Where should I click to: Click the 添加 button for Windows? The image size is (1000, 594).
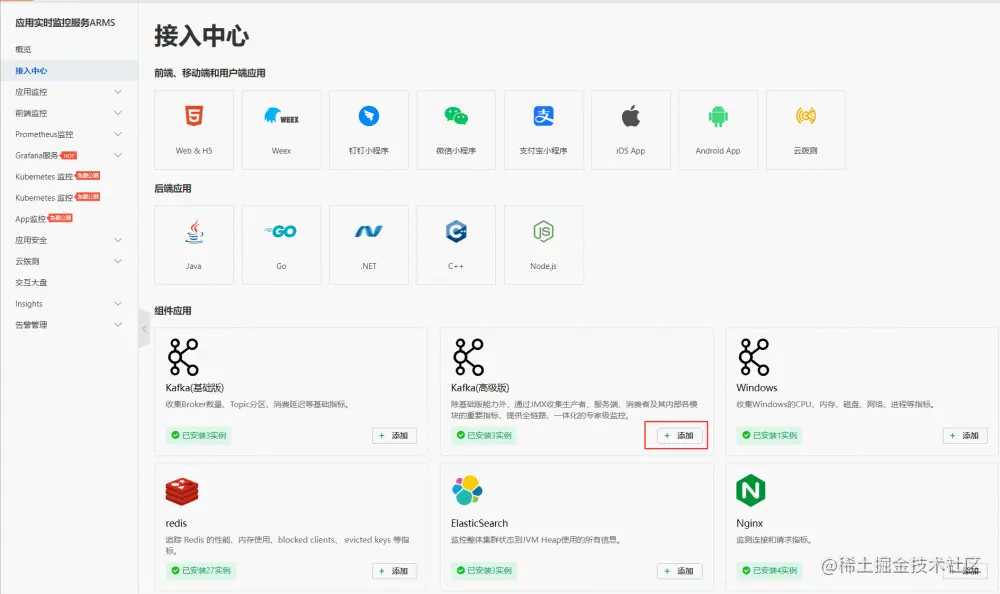(x=965, y=436)
